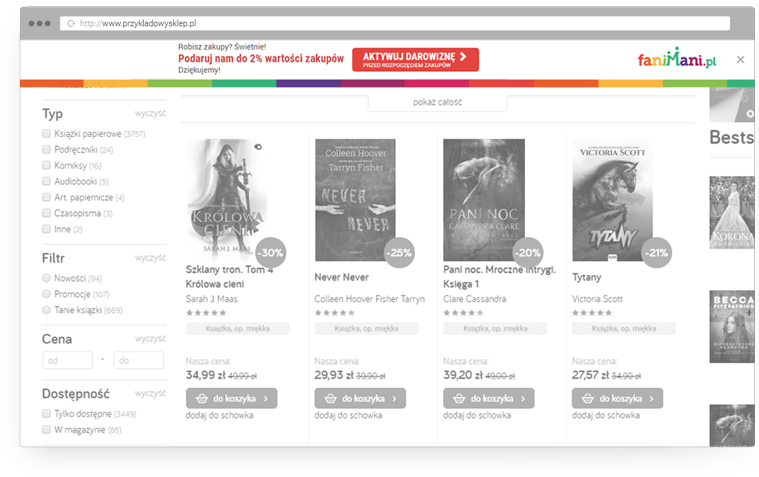This screenshot has width=759, height=477.
Task: Check the Art. papiernicze checkbox
Action: (46, 198)
